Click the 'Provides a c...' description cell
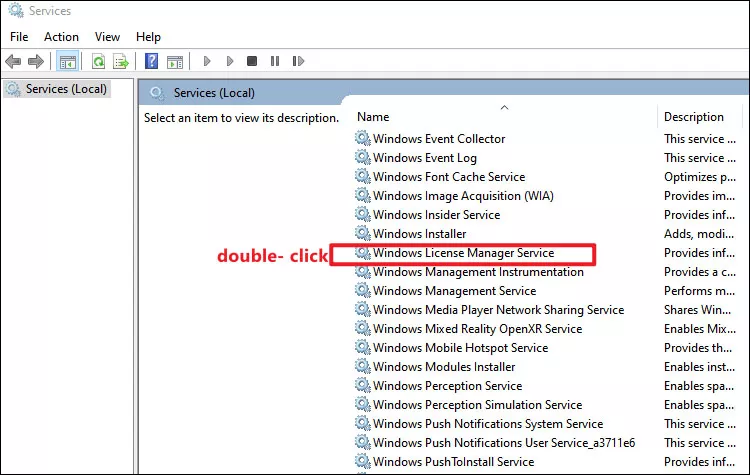The image size is (750, 475). pos(700,272)
